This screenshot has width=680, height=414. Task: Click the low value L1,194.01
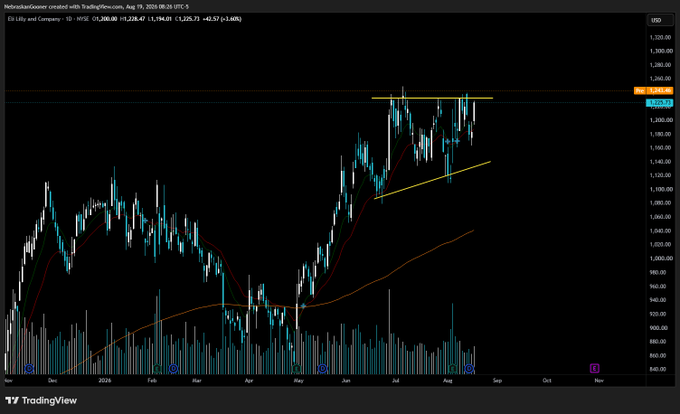click(160, 19)
